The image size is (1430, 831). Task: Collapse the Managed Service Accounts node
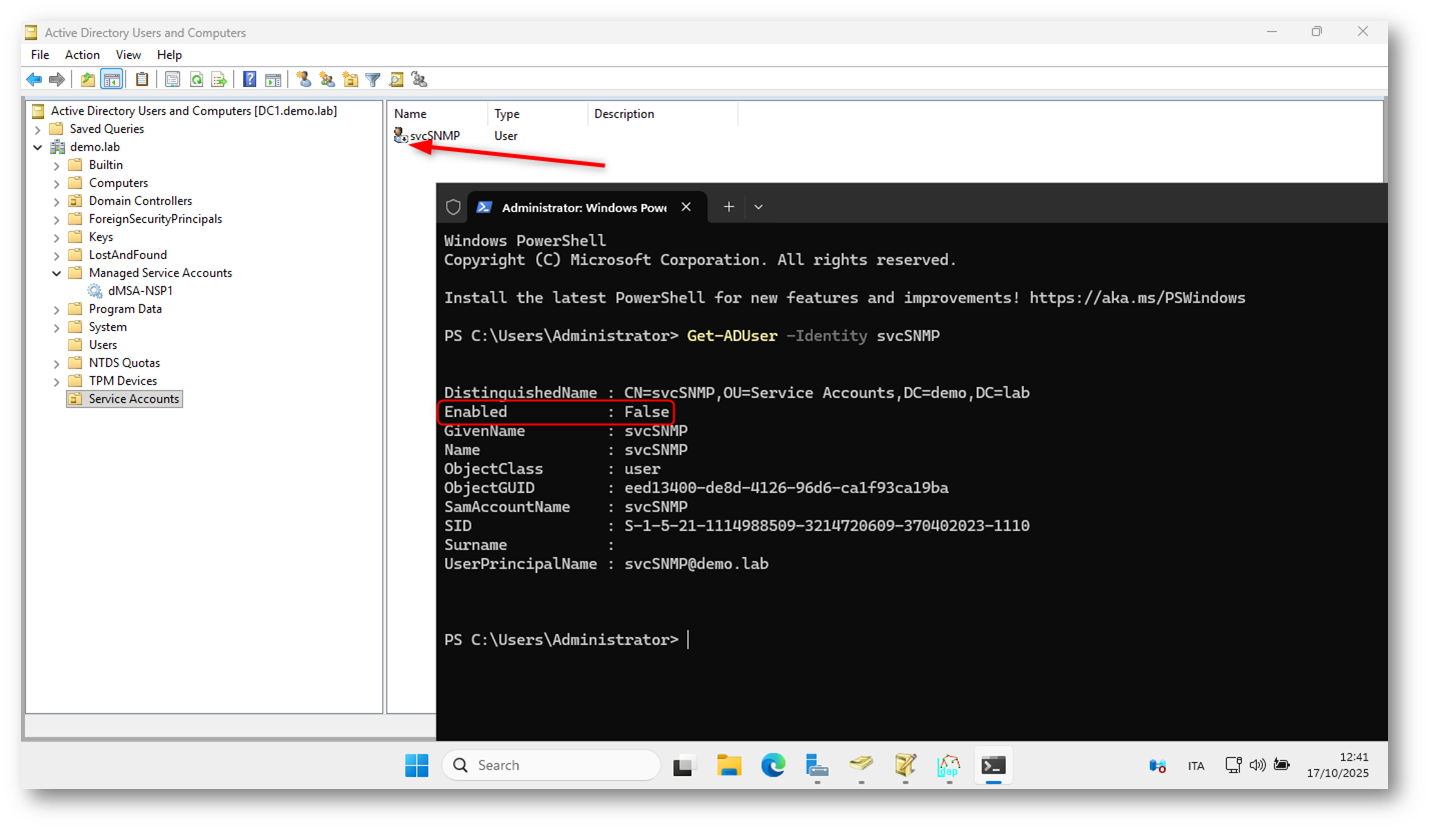click(x=57, y=272)
